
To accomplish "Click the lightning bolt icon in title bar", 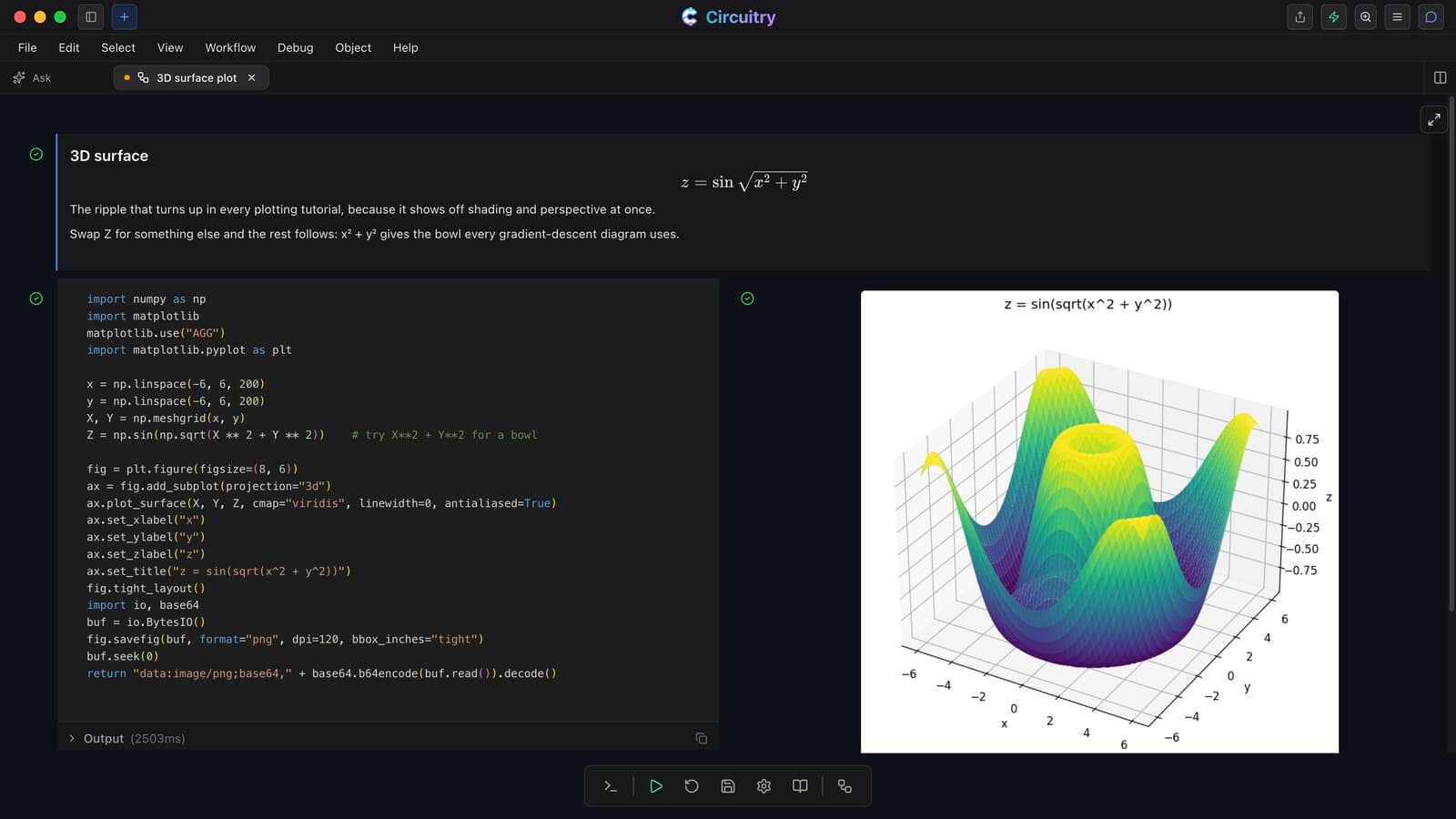I will coord(1333,16).
